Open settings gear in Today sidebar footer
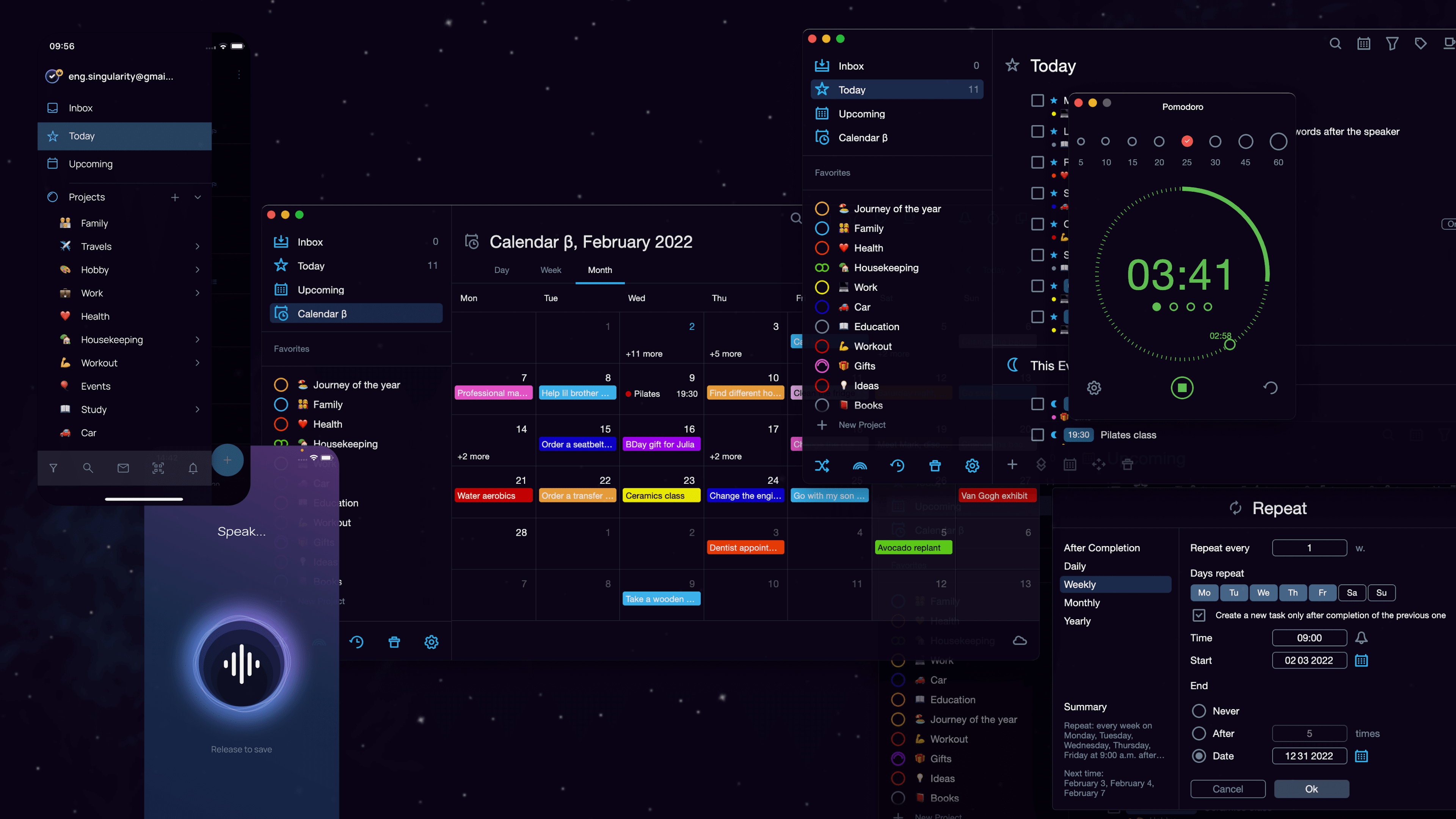This screenshot has width=1456, height=819. [x=972, y=466]
